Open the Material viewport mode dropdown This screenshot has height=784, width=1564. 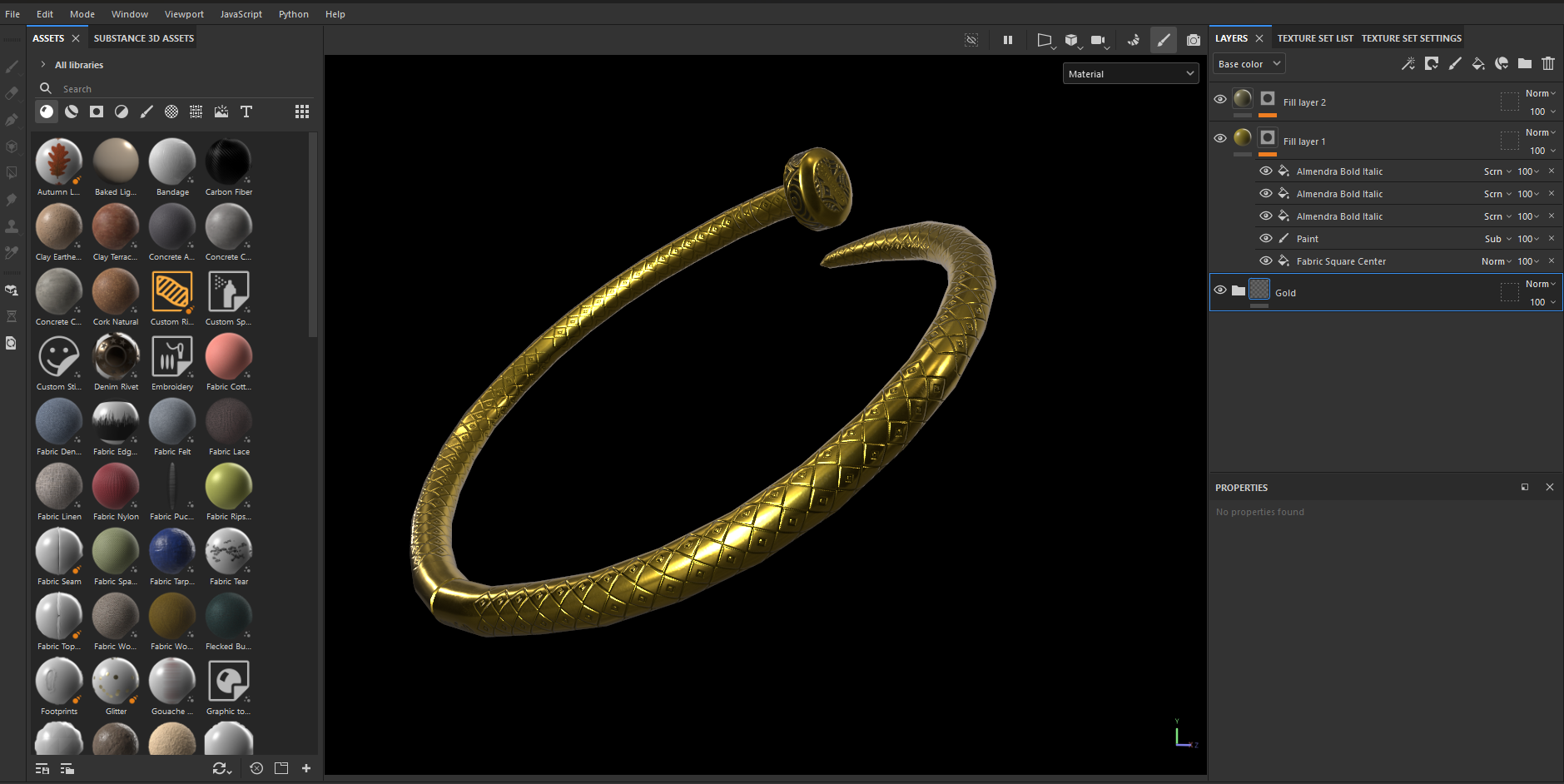[1130, 74]
